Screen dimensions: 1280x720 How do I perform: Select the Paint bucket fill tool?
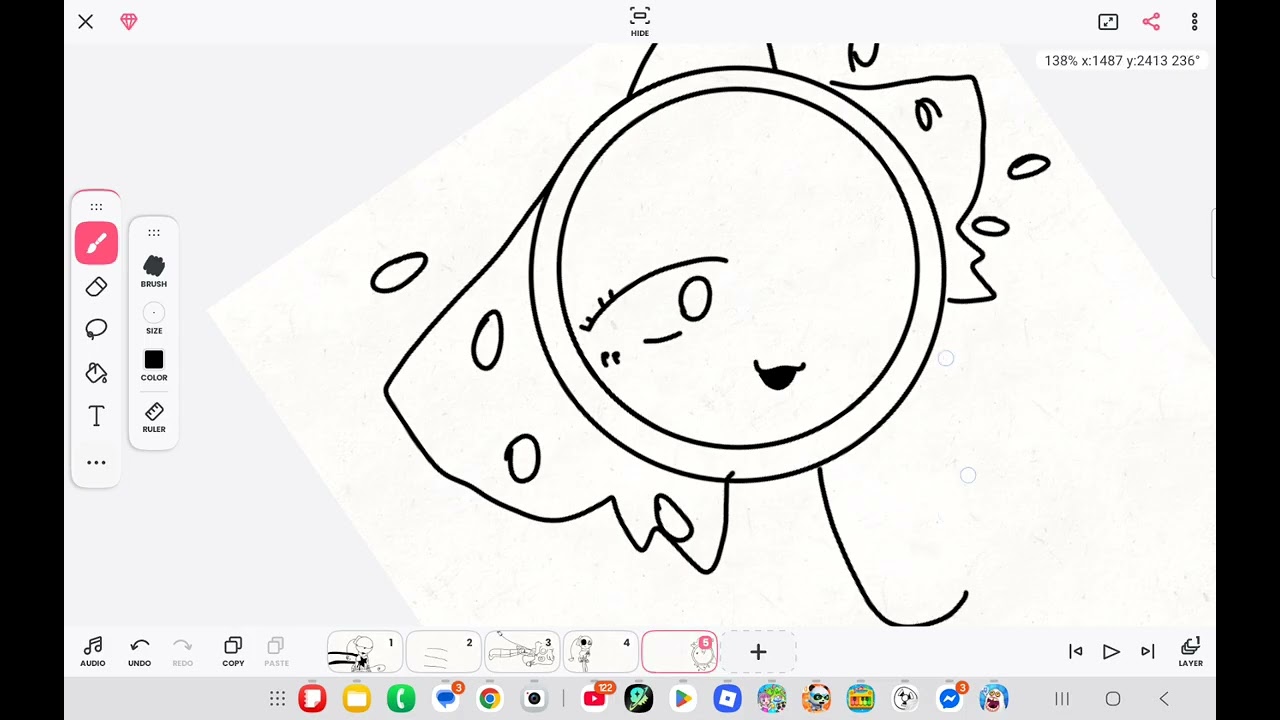pyautogui.click(x=96, y=373)
